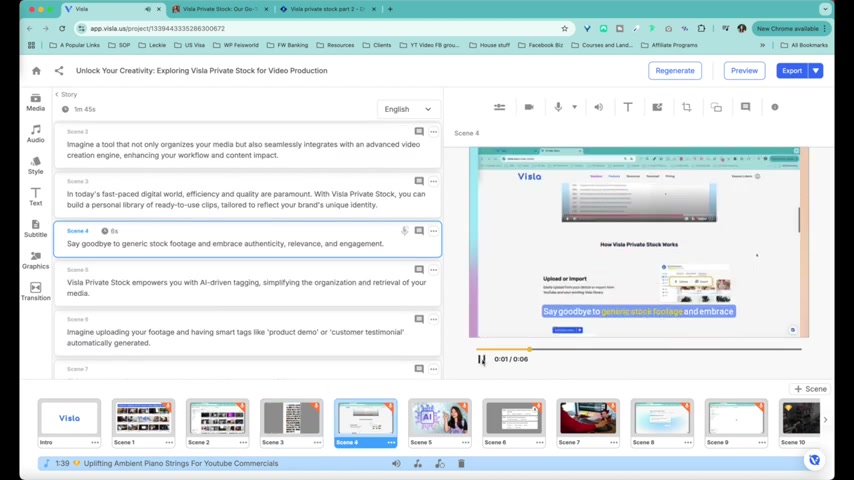Select Scene 7 thumbnail
Screen dimensions: 854x480
(x=588, y=418)
